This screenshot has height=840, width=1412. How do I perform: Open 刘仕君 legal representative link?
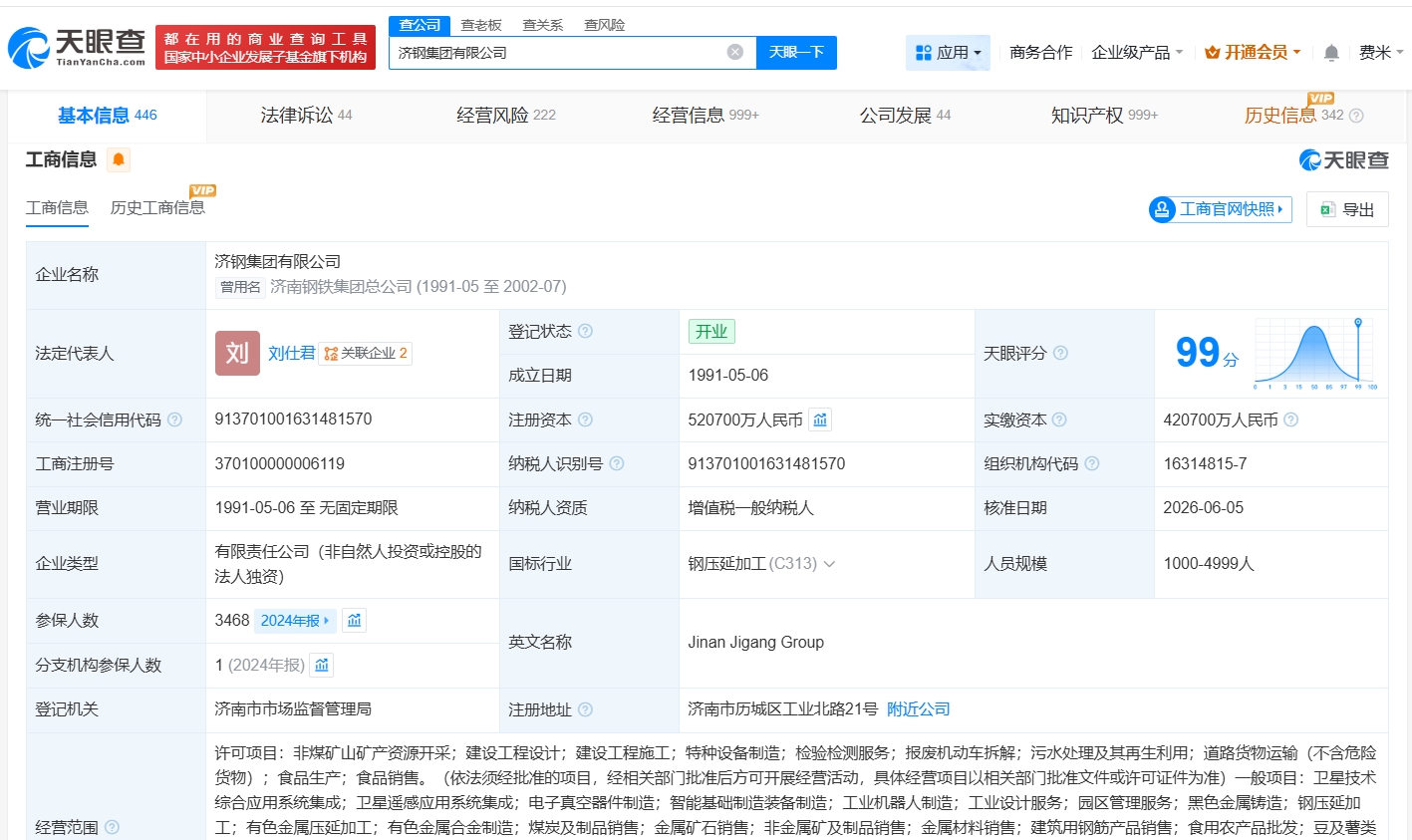click(291, 353)
